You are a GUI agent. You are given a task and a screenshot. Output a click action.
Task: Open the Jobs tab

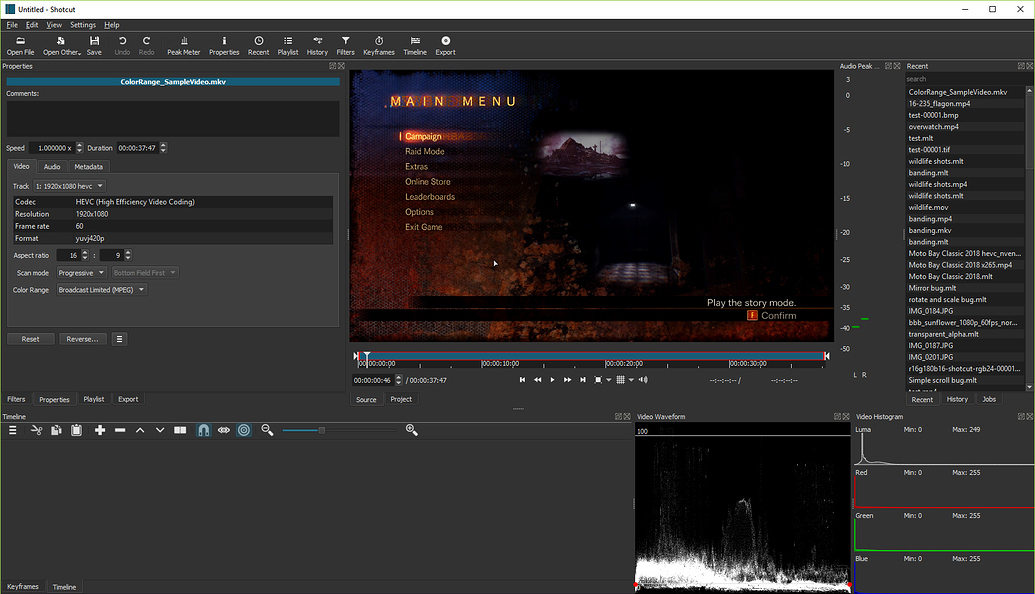coord(989,399)
